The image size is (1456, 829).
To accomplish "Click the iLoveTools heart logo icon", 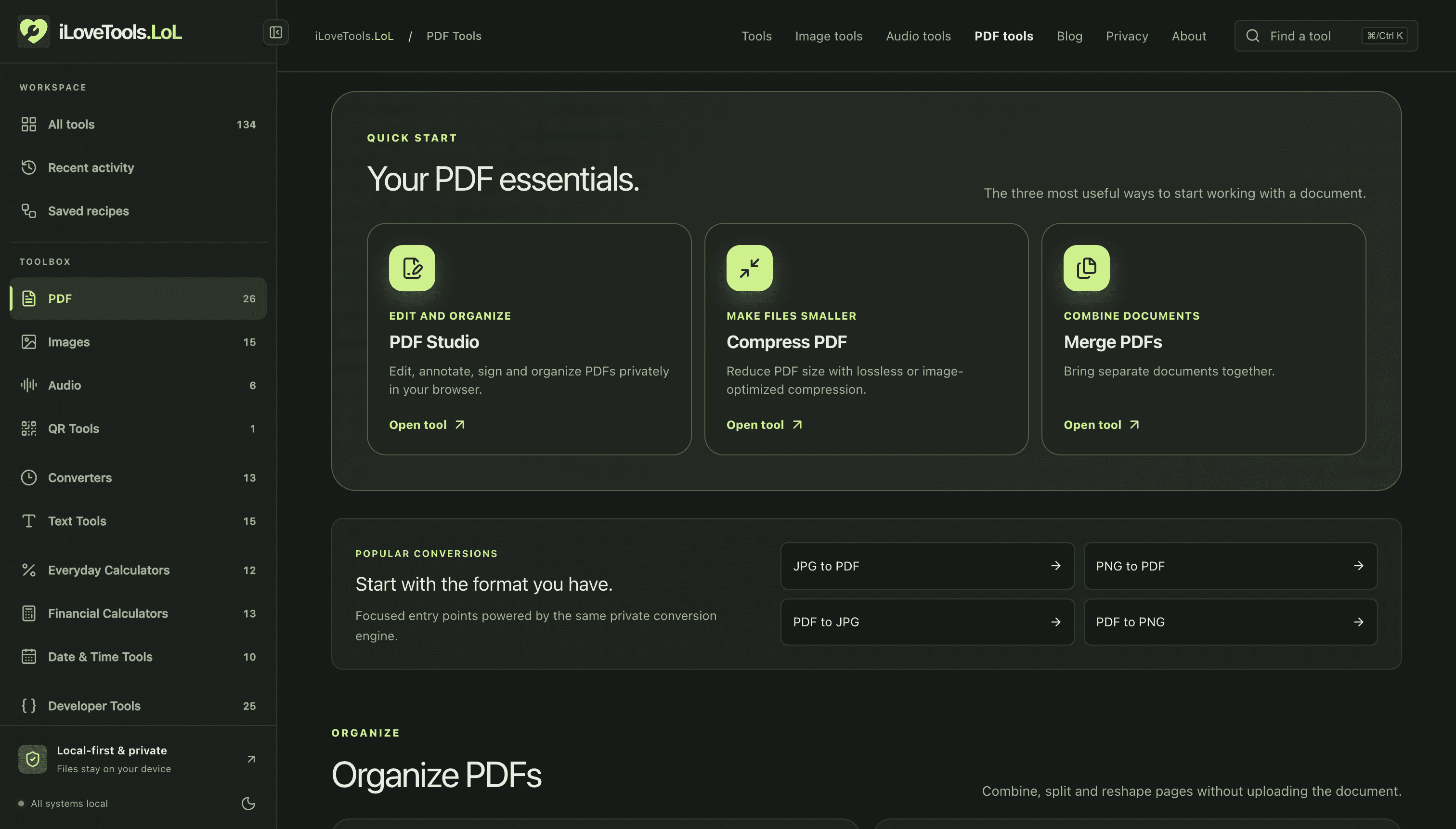I will click(x=34, y=31).
